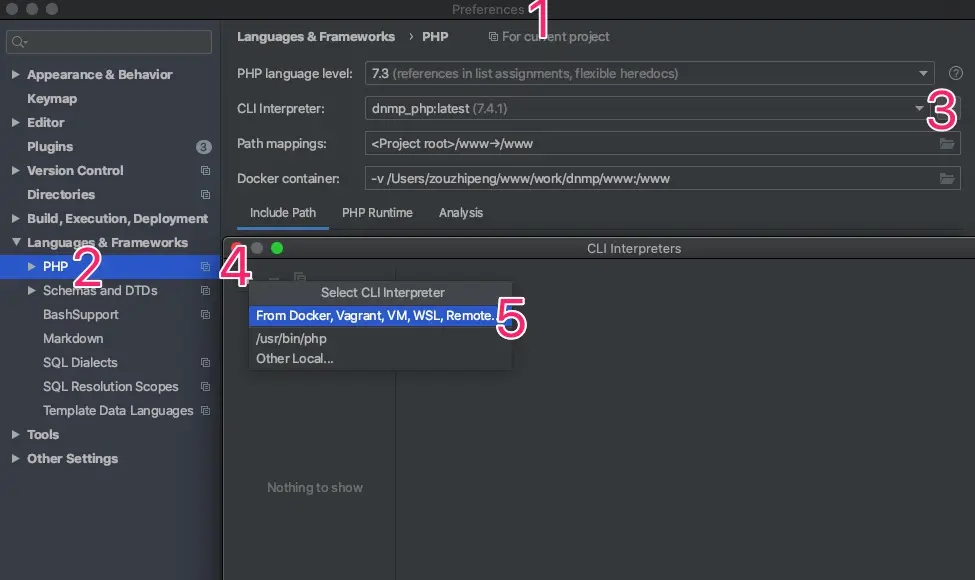The width and height of the screenshot is (975, 580).
Task: Open BashSupport settings page
Action: pos(81,315)
